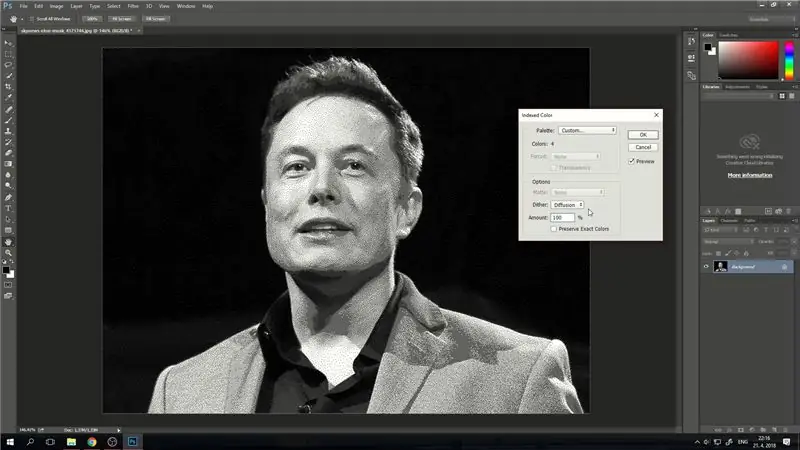Switch to the Channels tab
800x450 pixels.
point(729,220)
